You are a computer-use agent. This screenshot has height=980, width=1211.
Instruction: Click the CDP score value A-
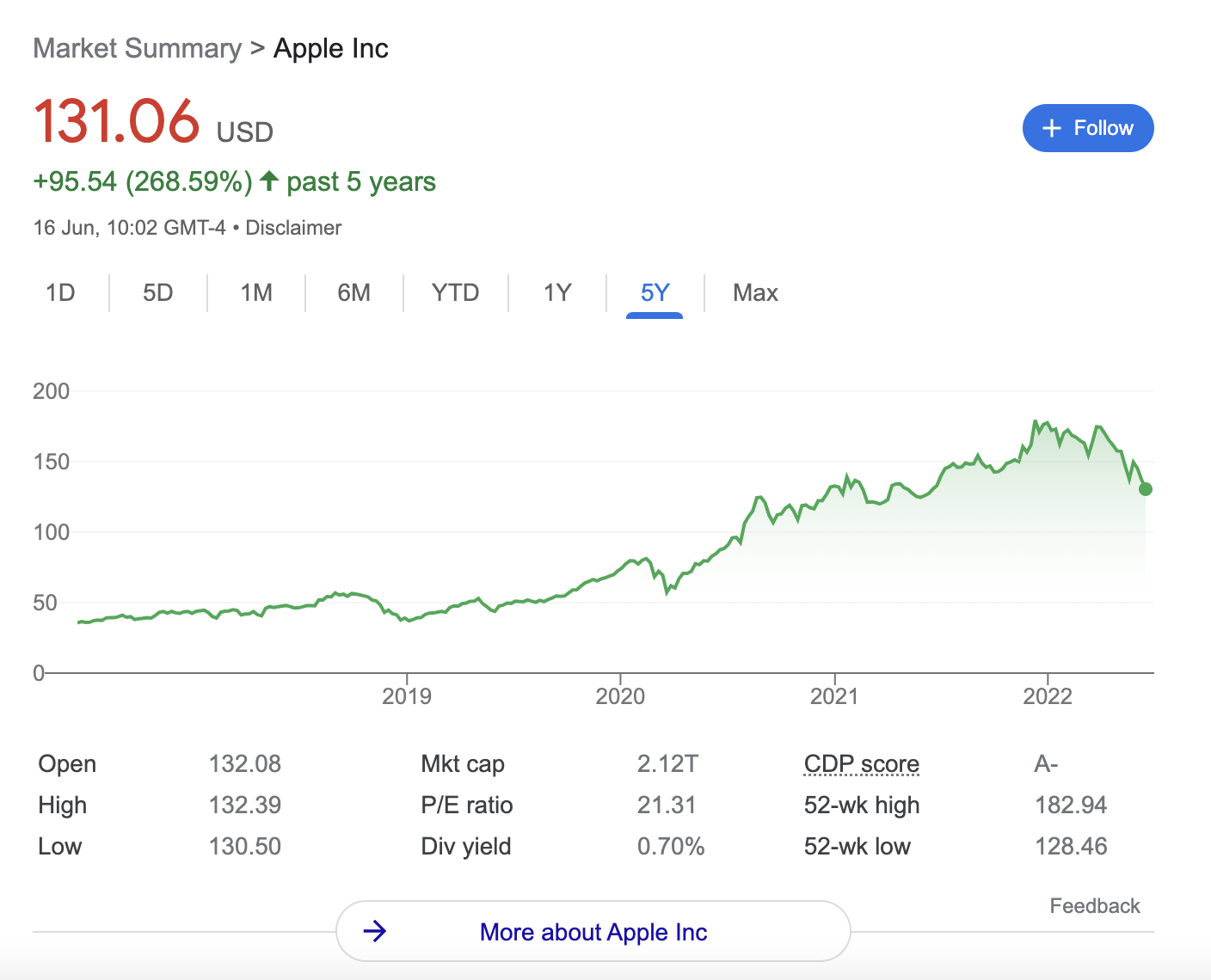[1047, 764]
